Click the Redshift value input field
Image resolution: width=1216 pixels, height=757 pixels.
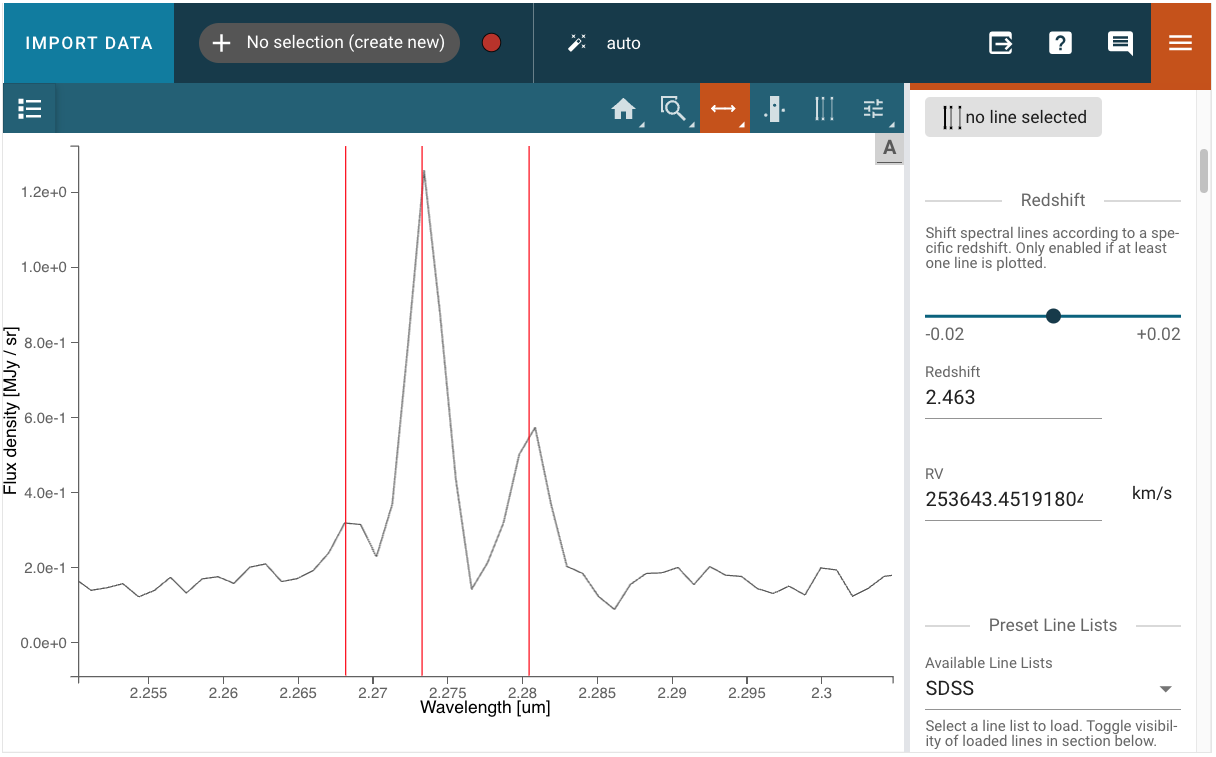pyautogui.click(x=1012, y=397)
